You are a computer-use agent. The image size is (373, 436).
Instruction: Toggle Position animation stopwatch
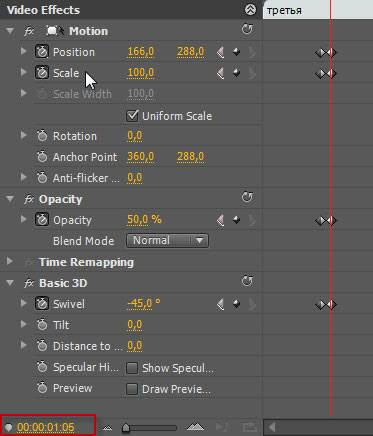pyautogui.click(x=42, y=52)
